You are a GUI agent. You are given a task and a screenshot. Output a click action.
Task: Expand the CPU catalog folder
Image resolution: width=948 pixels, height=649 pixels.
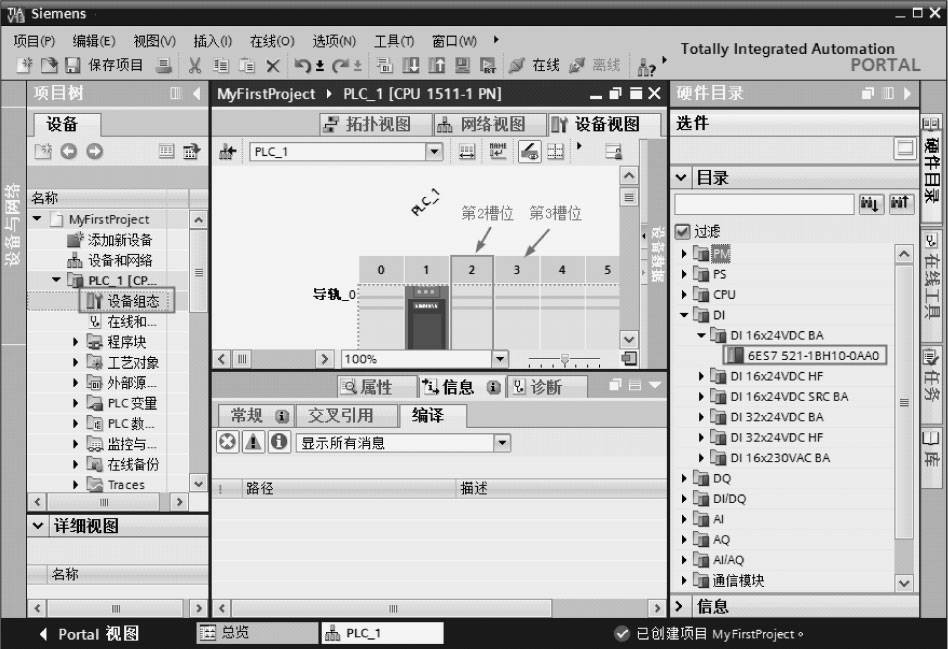(x=684, y=295)
